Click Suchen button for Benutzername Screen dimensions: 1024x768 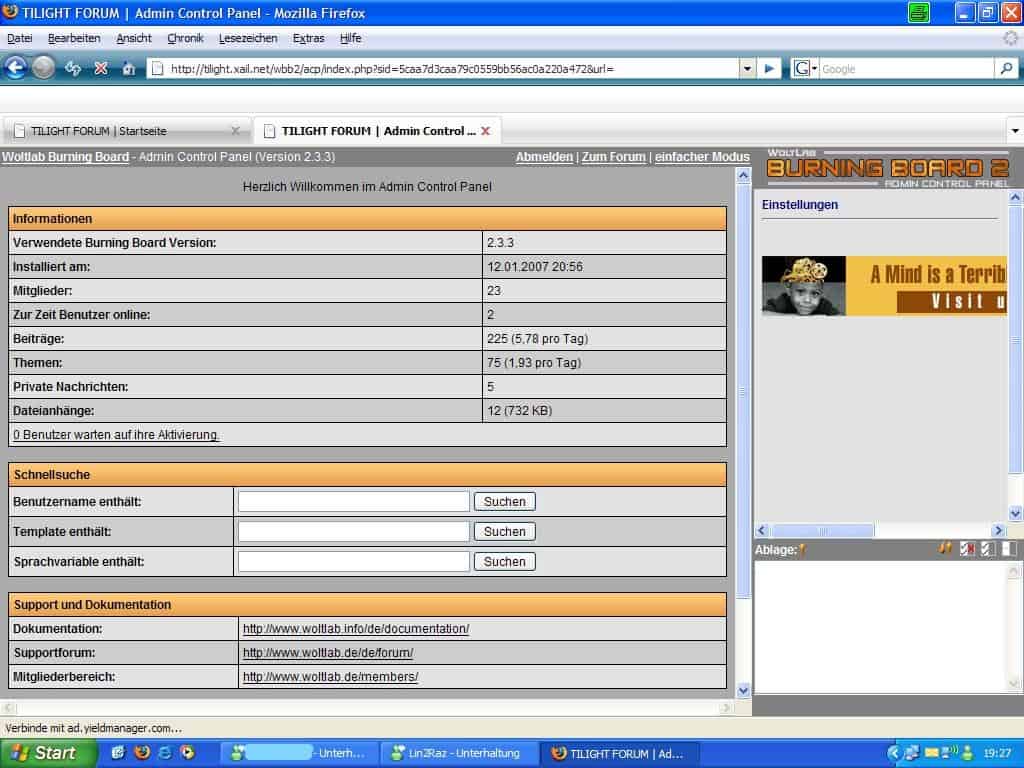[505, 502]
